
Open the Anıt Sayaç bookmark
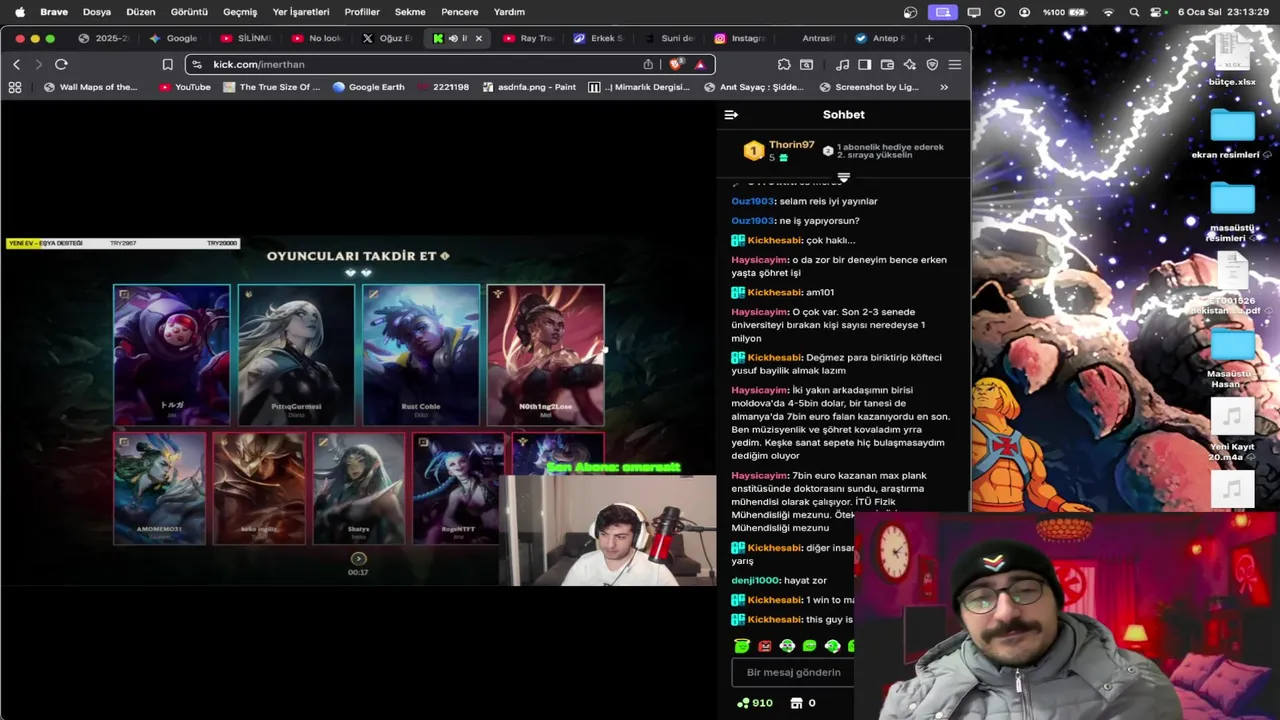[x=753, y=87]
